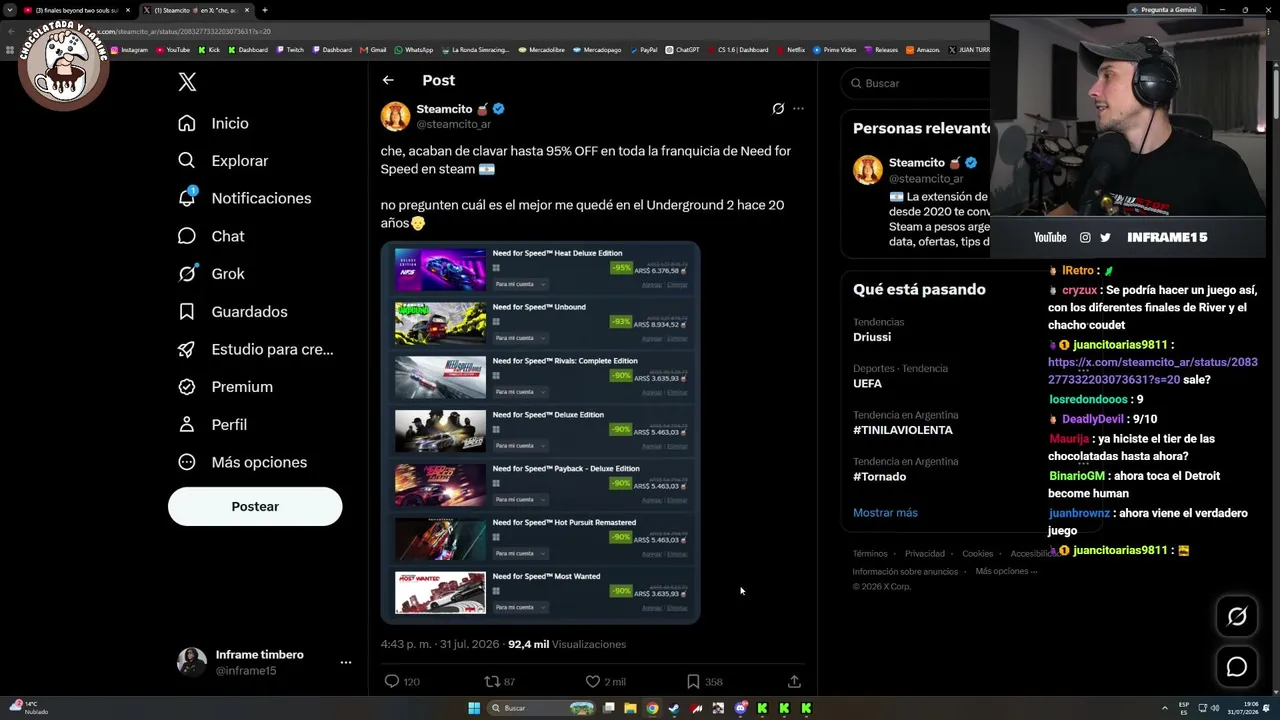Open File Explorer from the taskbar
The width and height of the screenshot is (1280, 720).
click(630, 708)
